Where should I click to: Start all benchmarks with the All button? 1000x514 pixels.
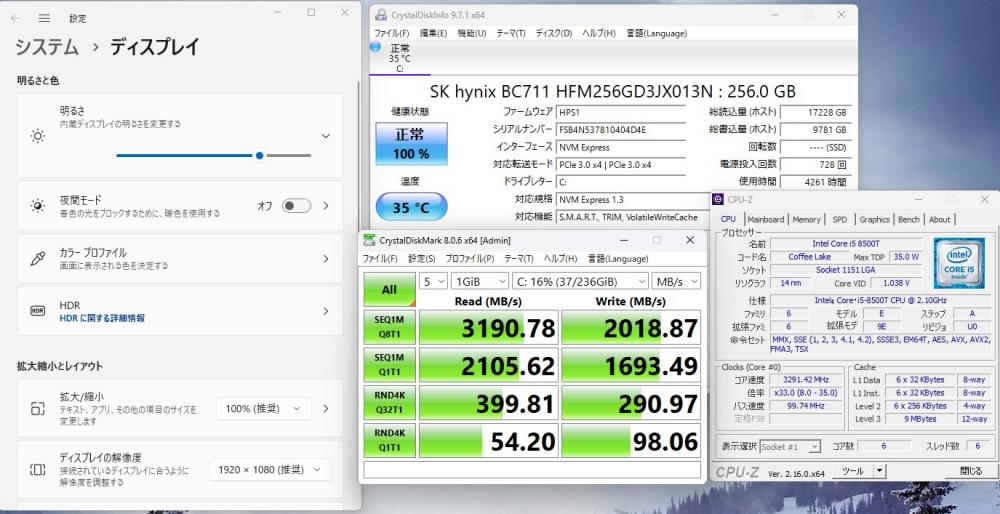click(389, 289)
